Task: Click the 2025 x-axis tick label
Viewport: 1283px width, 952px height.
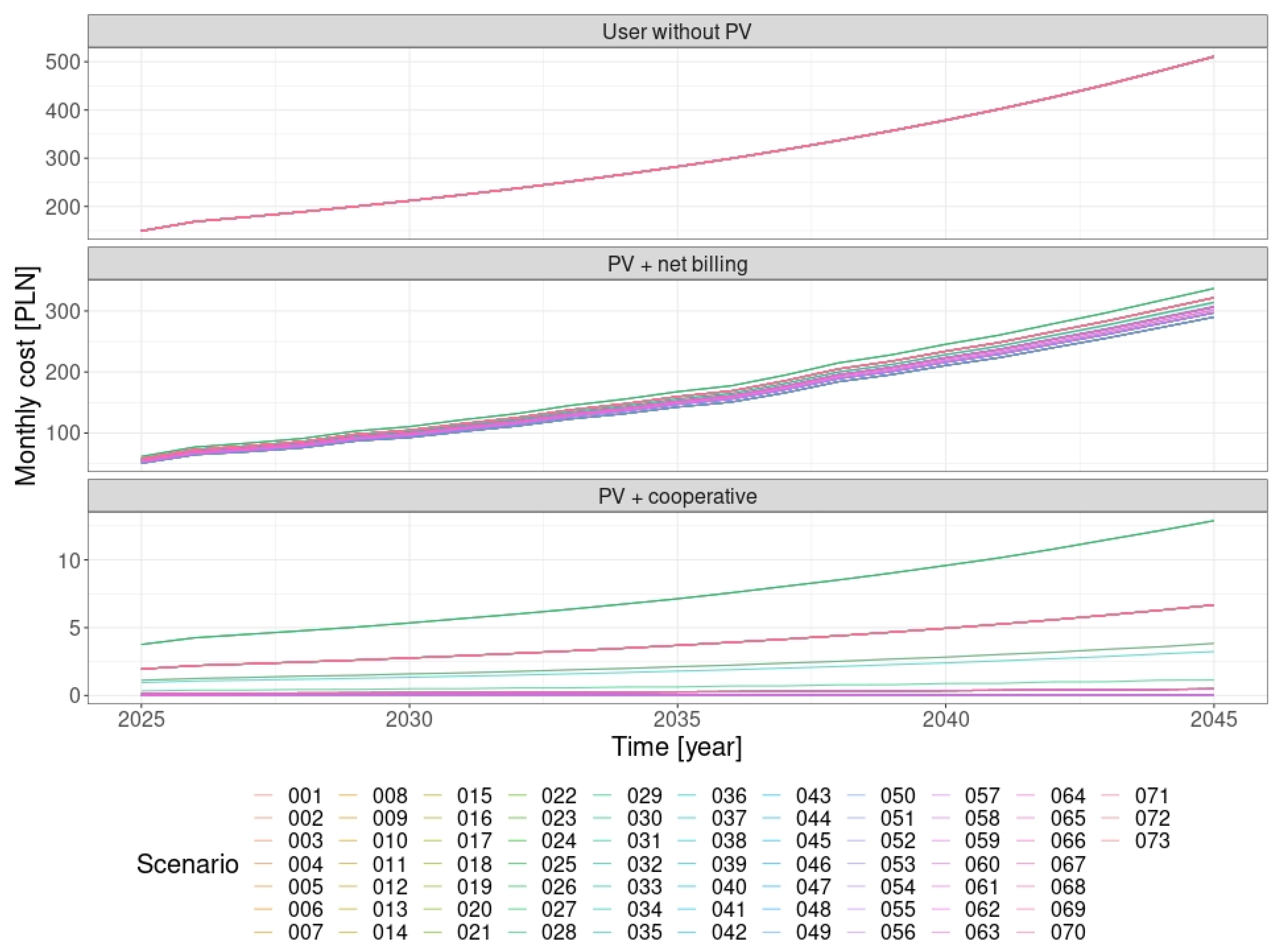Action: tap(141, 719)
